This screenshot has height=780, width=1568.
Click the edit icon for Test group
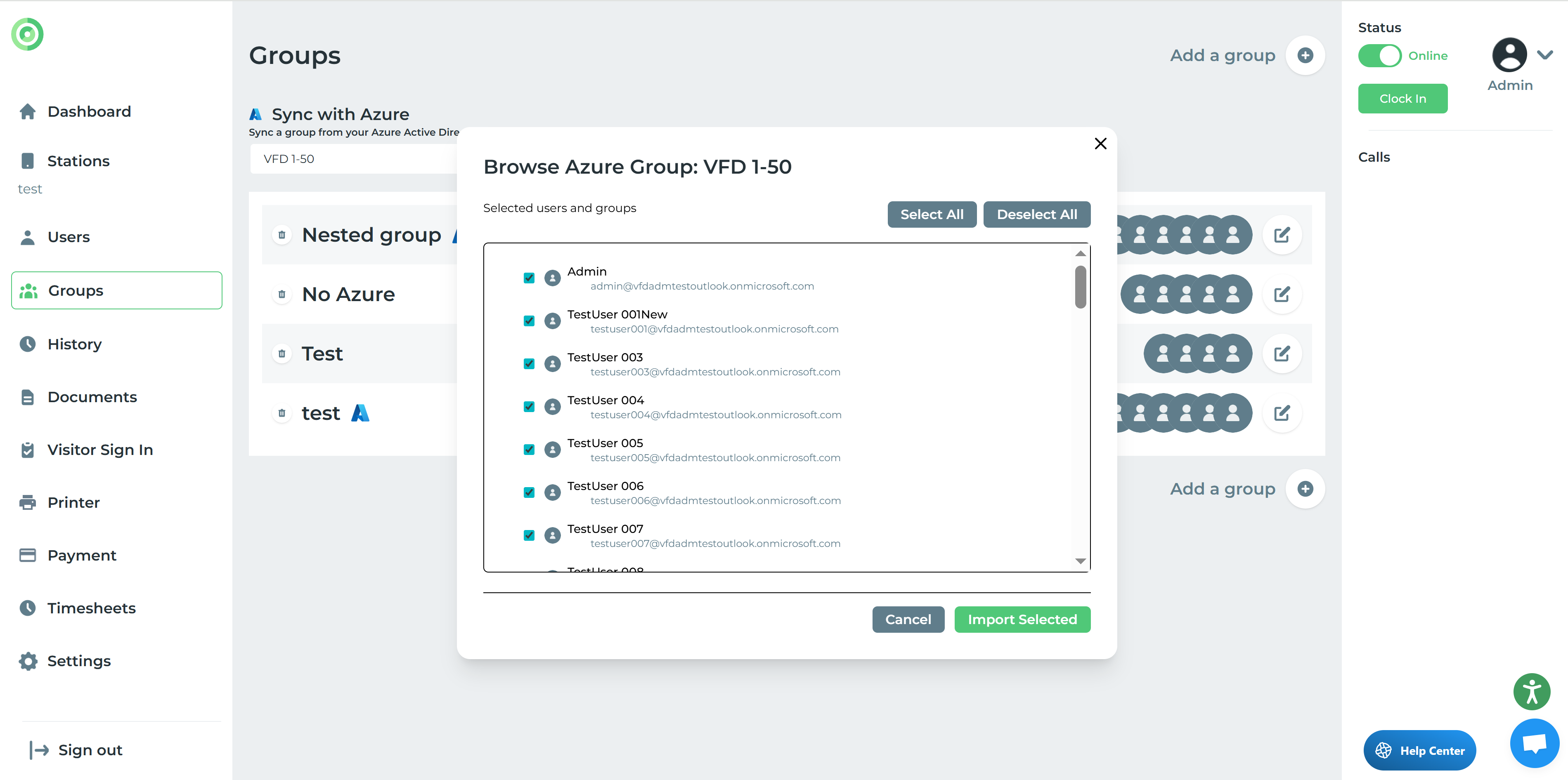point(1282,353)
